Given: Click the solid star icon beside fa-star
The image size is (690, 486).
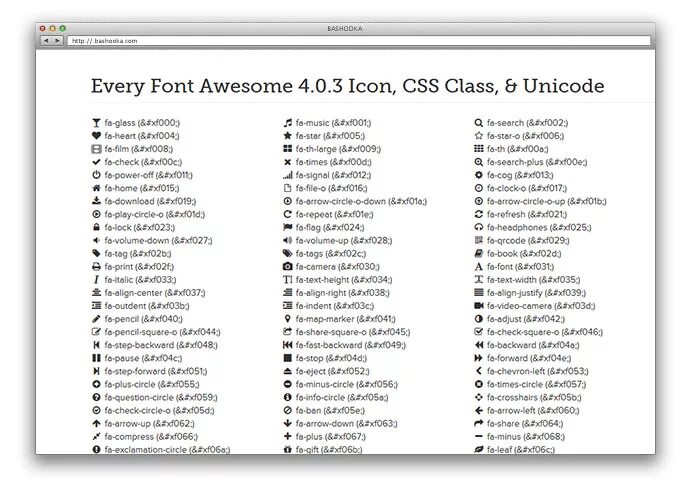Looking at the screenshot, I should click(287, 136).
